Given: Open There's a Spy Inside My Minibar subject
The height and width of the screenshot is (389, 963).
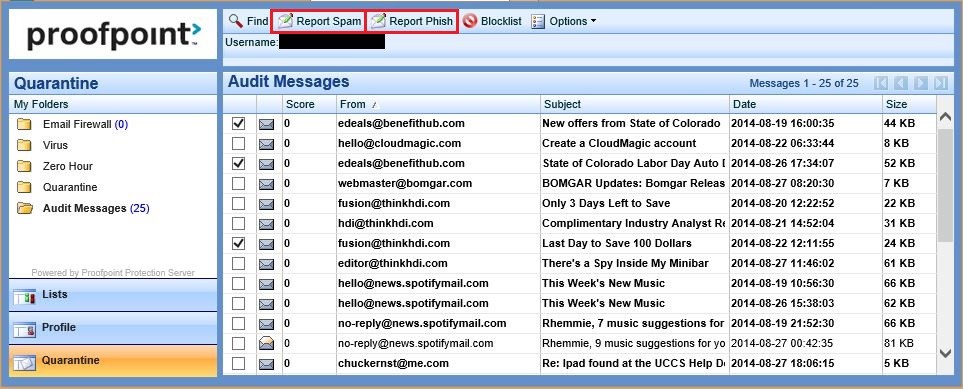Looking at the screenshot, I should (x=625, y=263).
